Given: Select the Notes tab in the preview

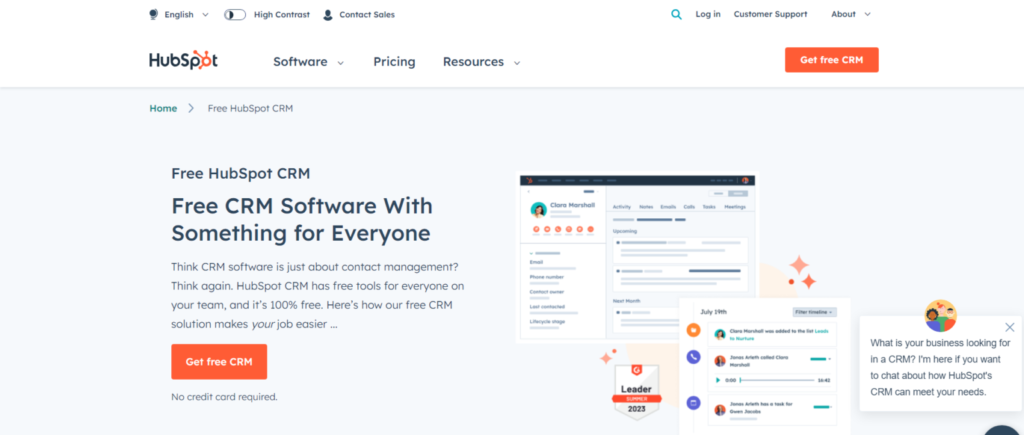Looking at the screenshot, I should pos(646,207).
